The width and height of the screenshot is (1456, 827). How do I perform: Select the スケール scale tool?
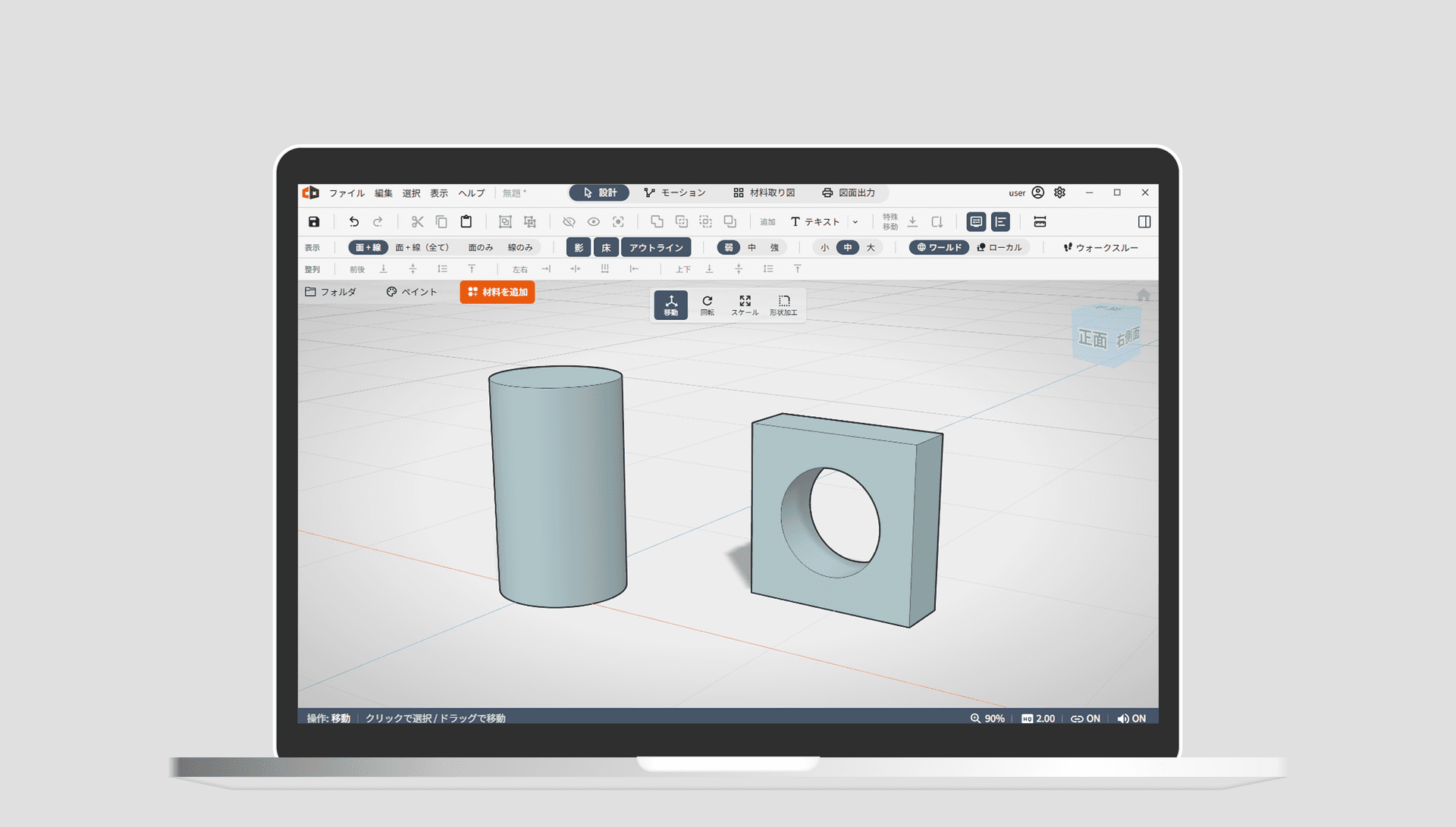click(x=745, y=305)
